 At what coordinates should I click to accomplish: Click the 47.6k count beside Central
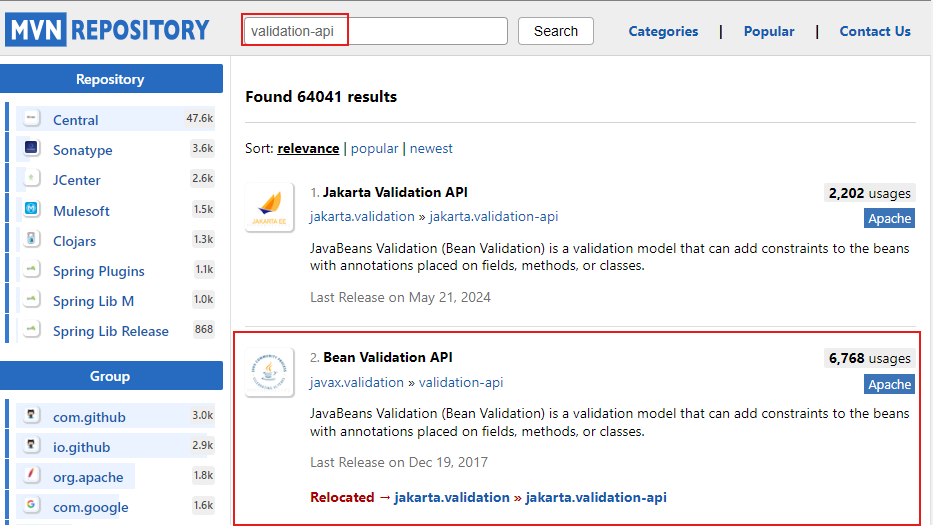199,118
